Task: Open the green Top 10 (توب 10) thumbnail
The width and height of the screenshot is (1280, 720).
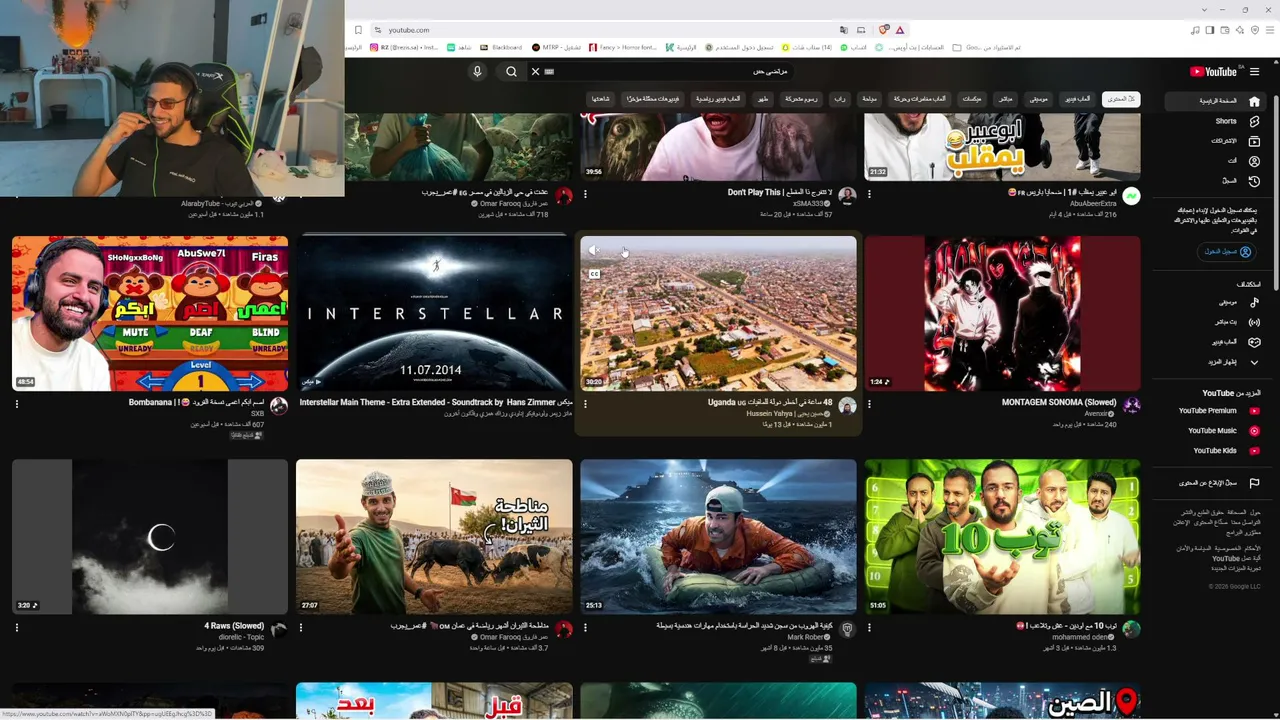Action: coord(1002,537)
